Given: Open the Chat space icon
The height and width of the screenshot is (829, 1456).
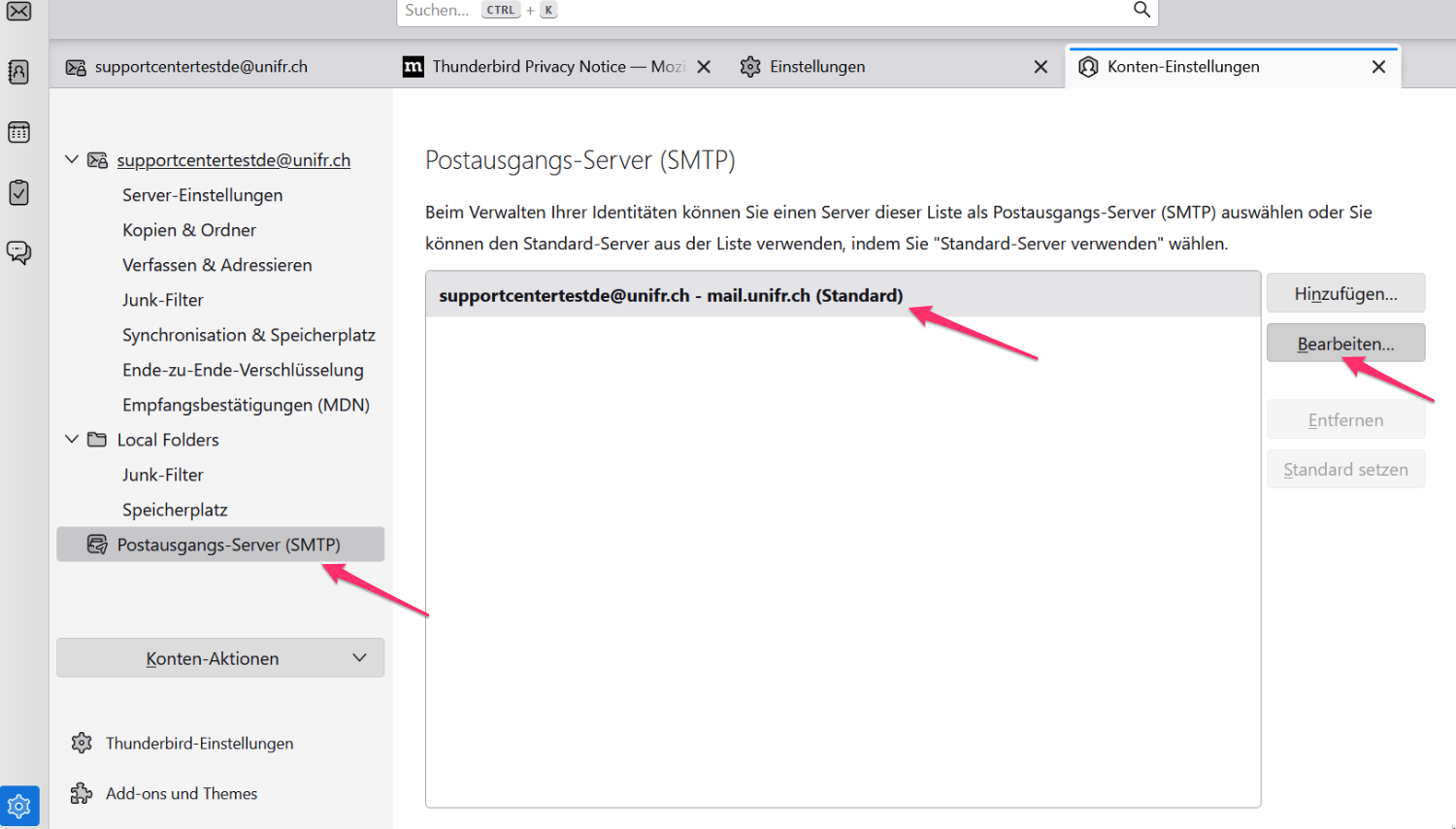Looking at the screenshot, I should (x=18, y=252).
